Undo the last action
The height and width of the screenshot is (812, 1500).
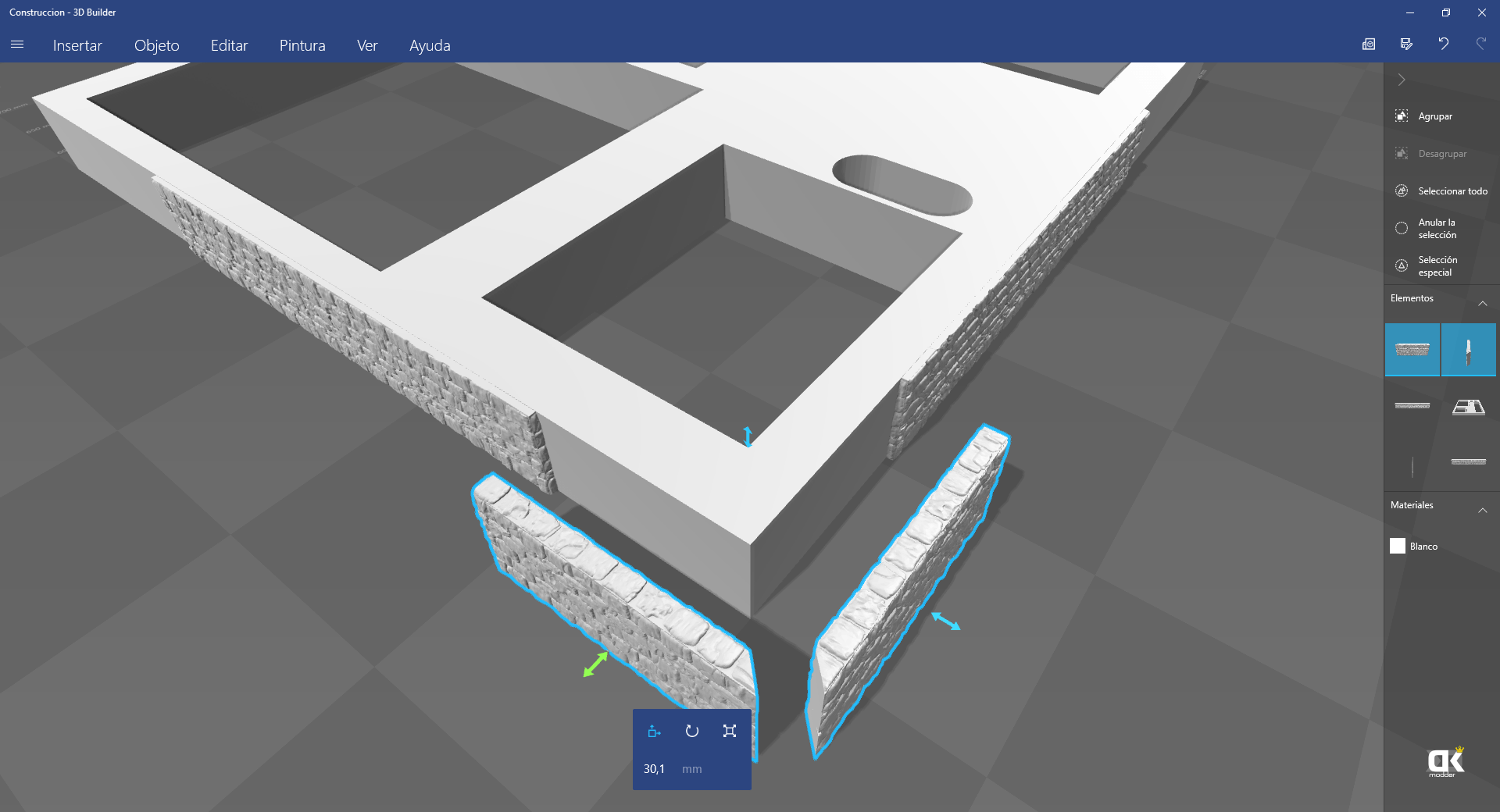point(1444,44)
